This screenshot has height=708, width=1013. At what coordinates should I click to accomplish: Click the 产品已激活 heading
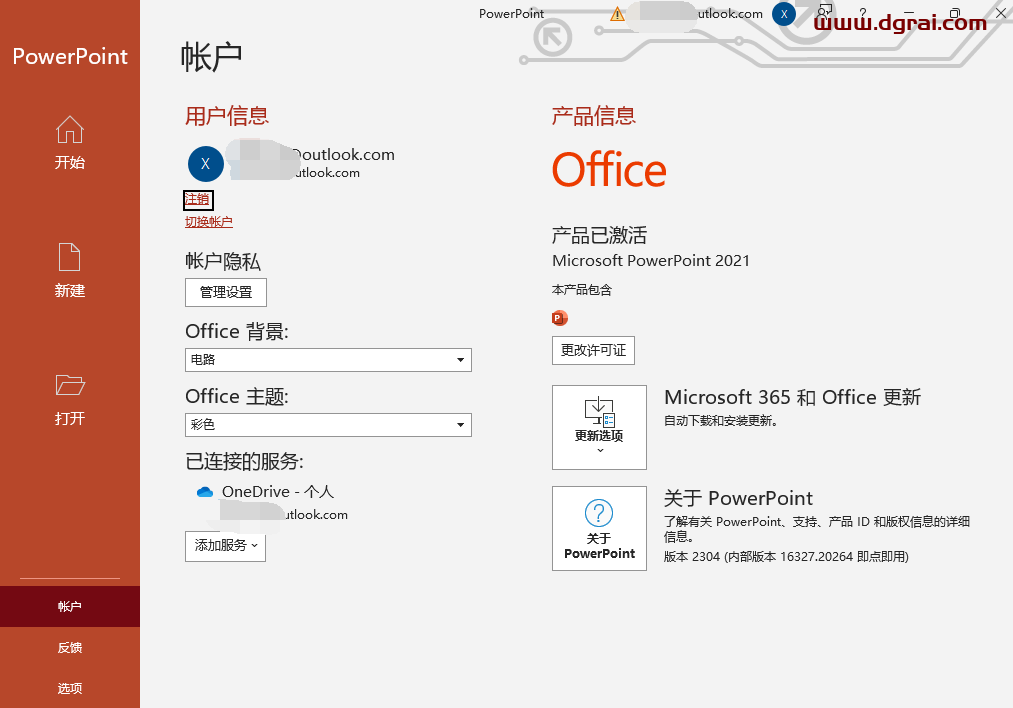coord(599,235)
